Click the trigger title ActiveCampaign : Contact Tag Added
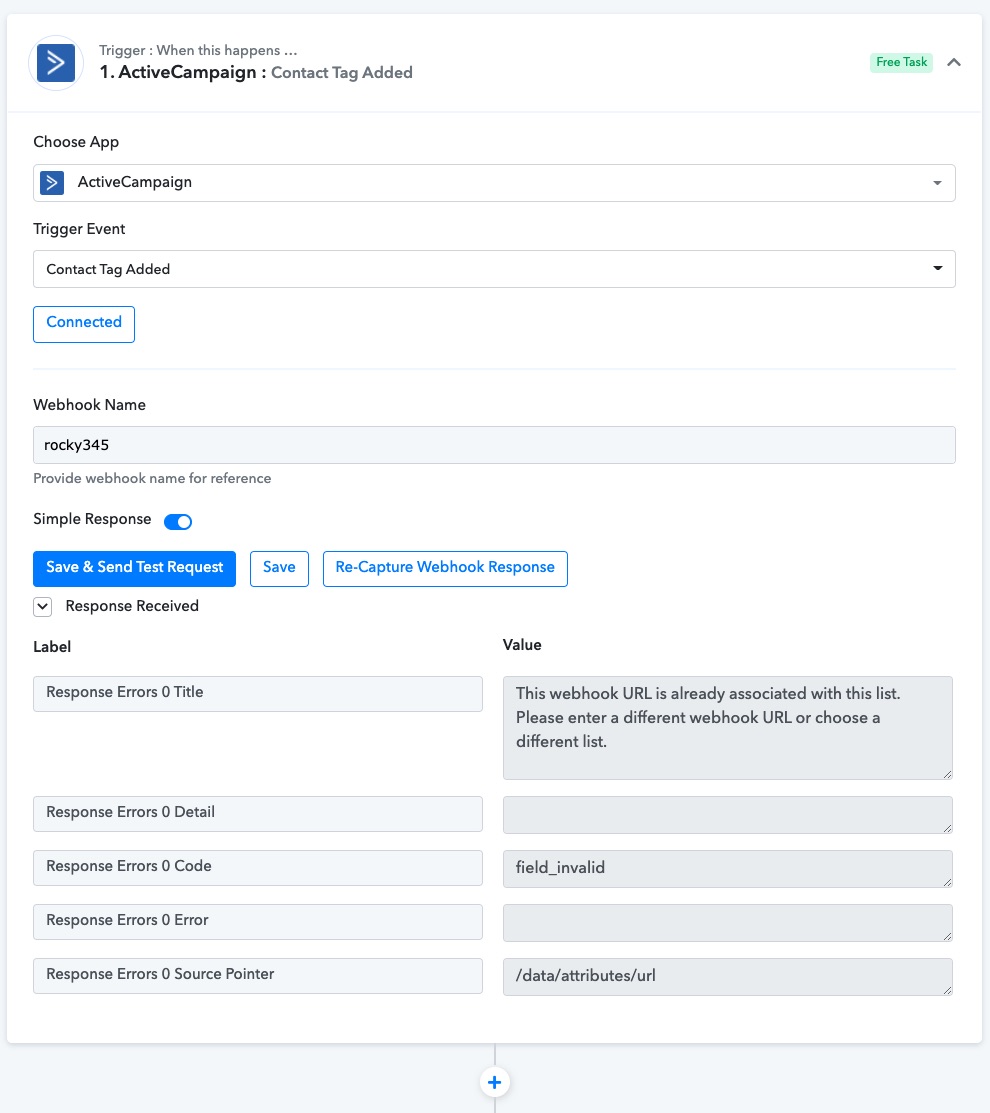The image size is (990, 1113). point(255,72)
